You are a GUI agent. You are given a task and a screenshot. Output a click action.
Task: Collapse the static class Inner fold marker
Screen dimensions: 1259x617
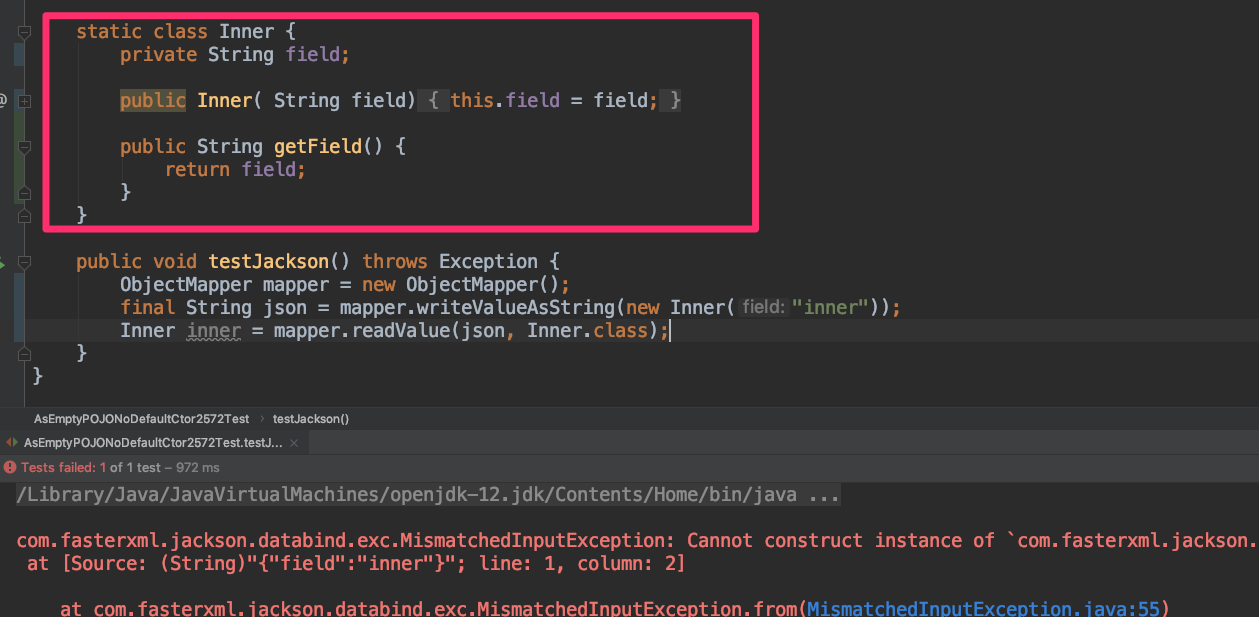tap(25, 32)
